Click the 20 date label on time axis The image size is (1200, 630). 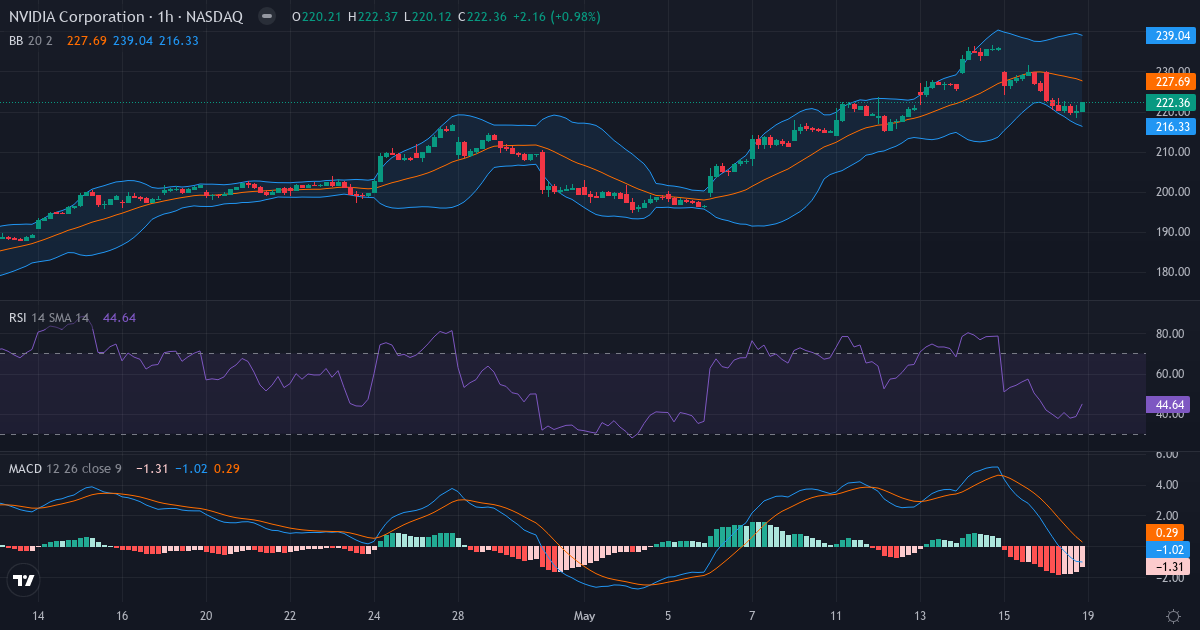click(206, 616)
